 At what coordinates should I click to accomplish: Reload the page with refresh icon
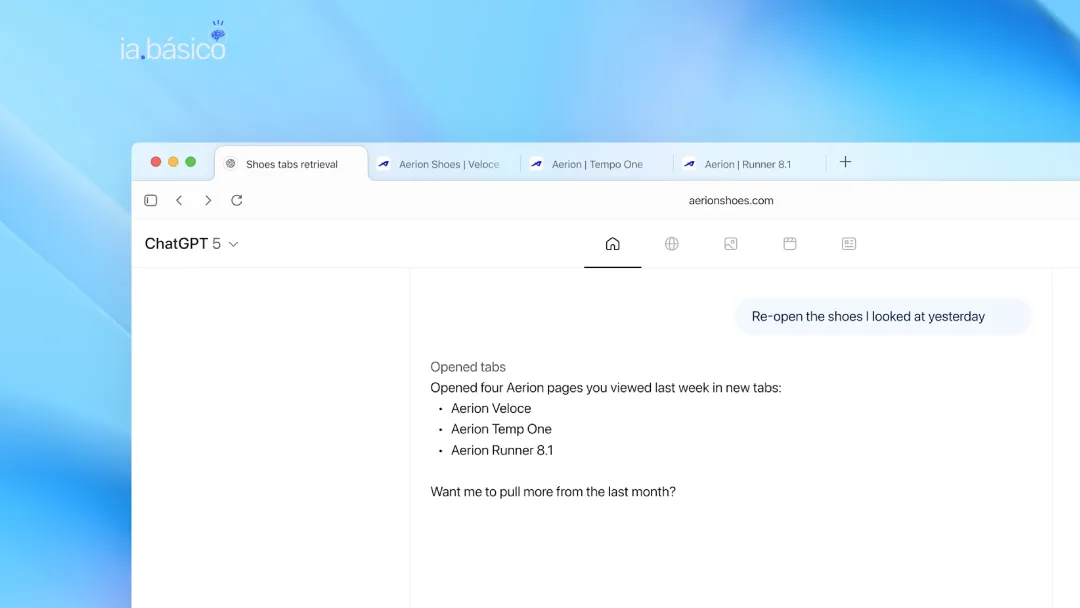click(x=237, y=200)
